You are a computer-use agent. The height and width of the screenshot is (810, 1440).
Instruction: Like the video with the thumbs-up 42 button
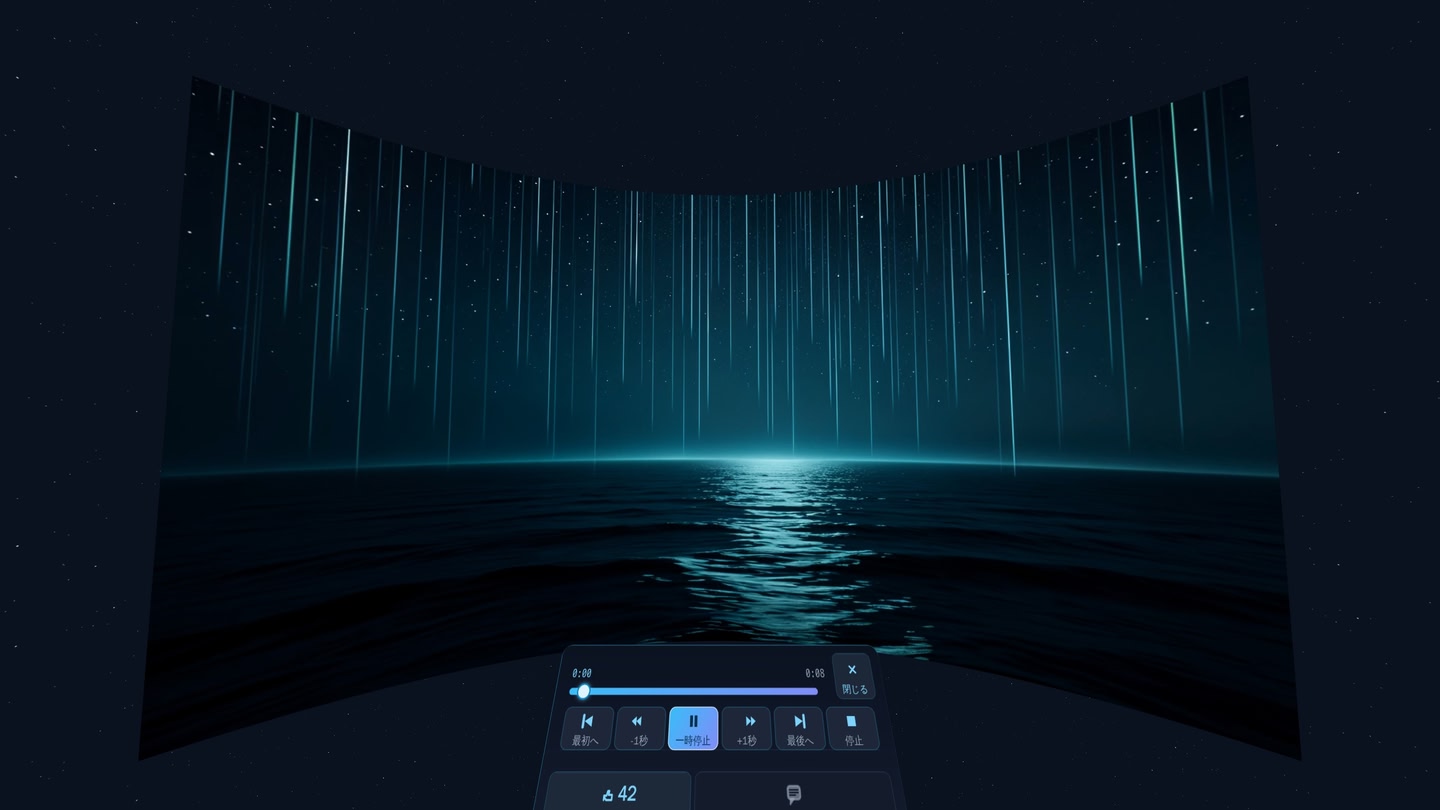pos(619,793)
